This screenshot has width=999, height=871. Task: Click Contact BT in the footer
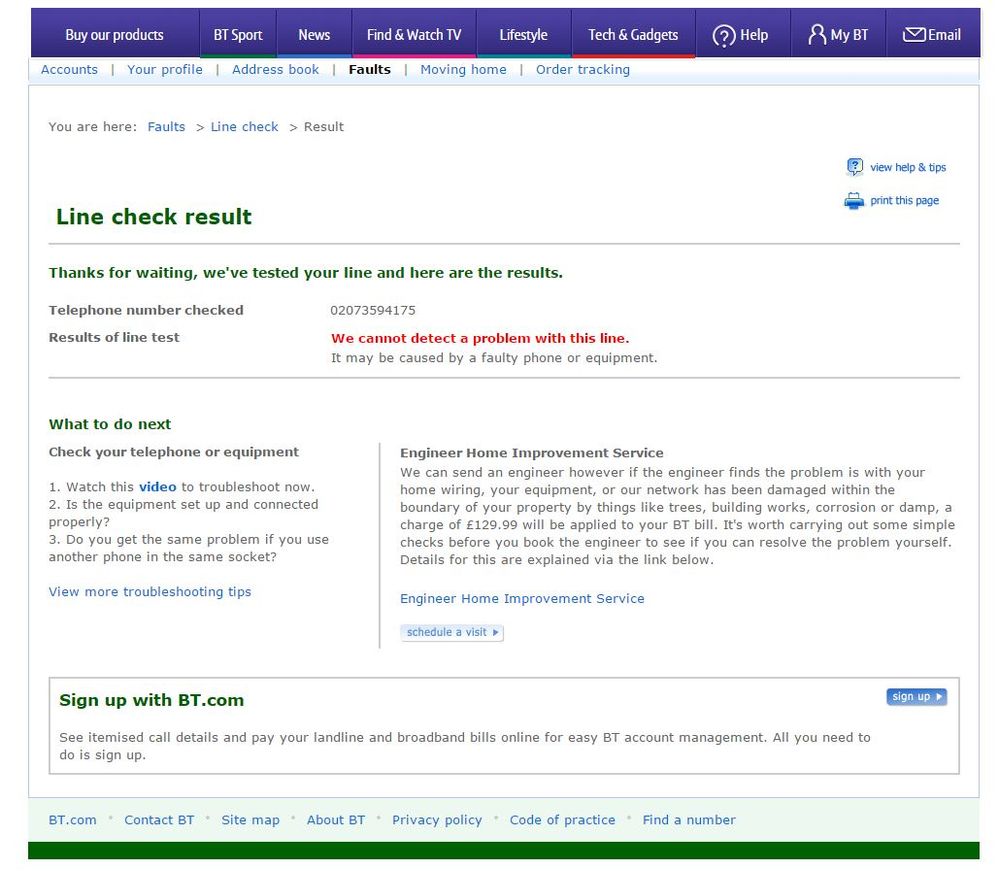pyautogui.click(x=159, y=820)
